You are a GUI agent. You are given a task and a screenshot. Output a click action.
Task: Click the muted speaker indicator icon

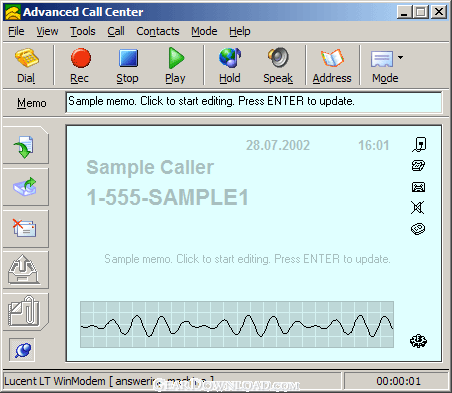click(x=418, y=208)
